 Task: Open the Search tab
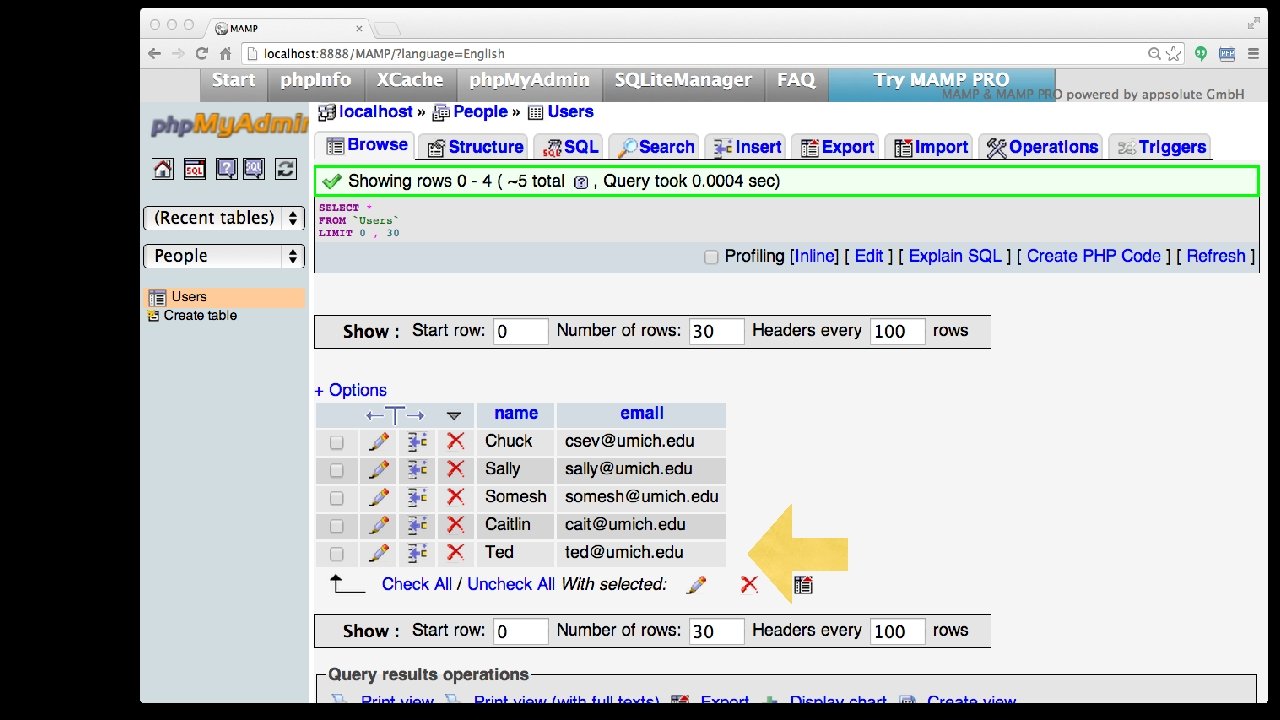tap(655, 147)
